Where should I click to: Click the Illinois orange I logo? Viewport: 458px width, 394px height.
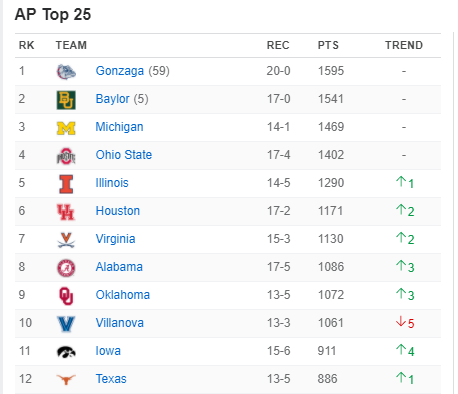[66, 184]
